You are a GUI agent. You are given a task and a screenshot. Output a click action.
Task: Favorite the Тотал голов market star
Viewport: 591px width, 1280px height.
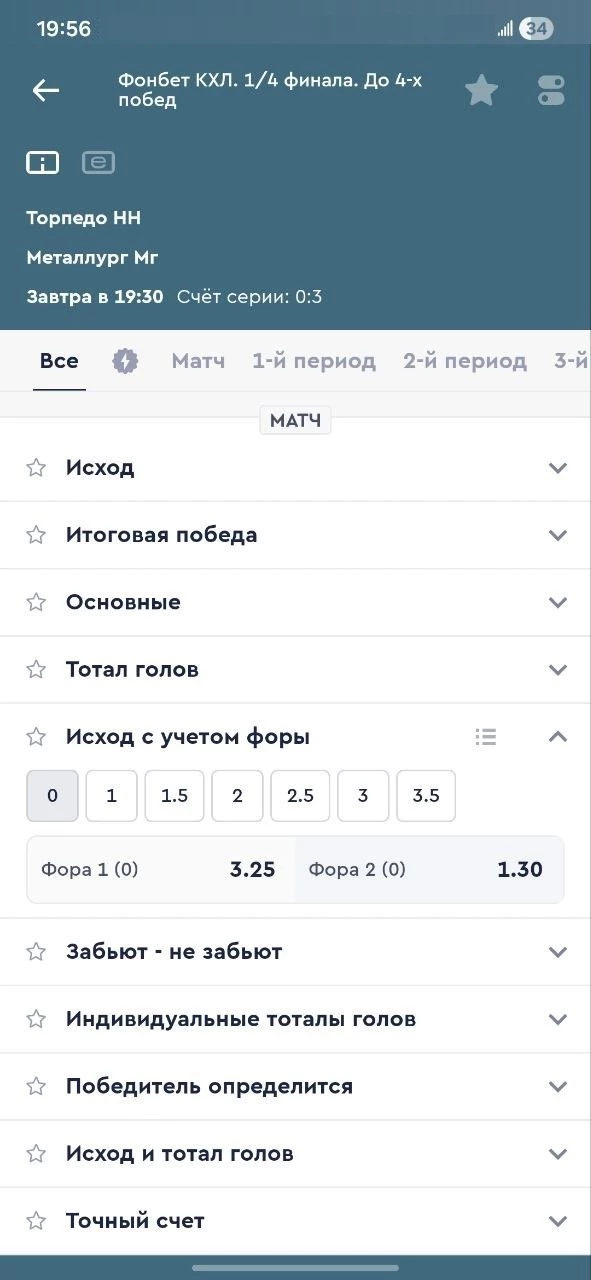tap(35, 669)
